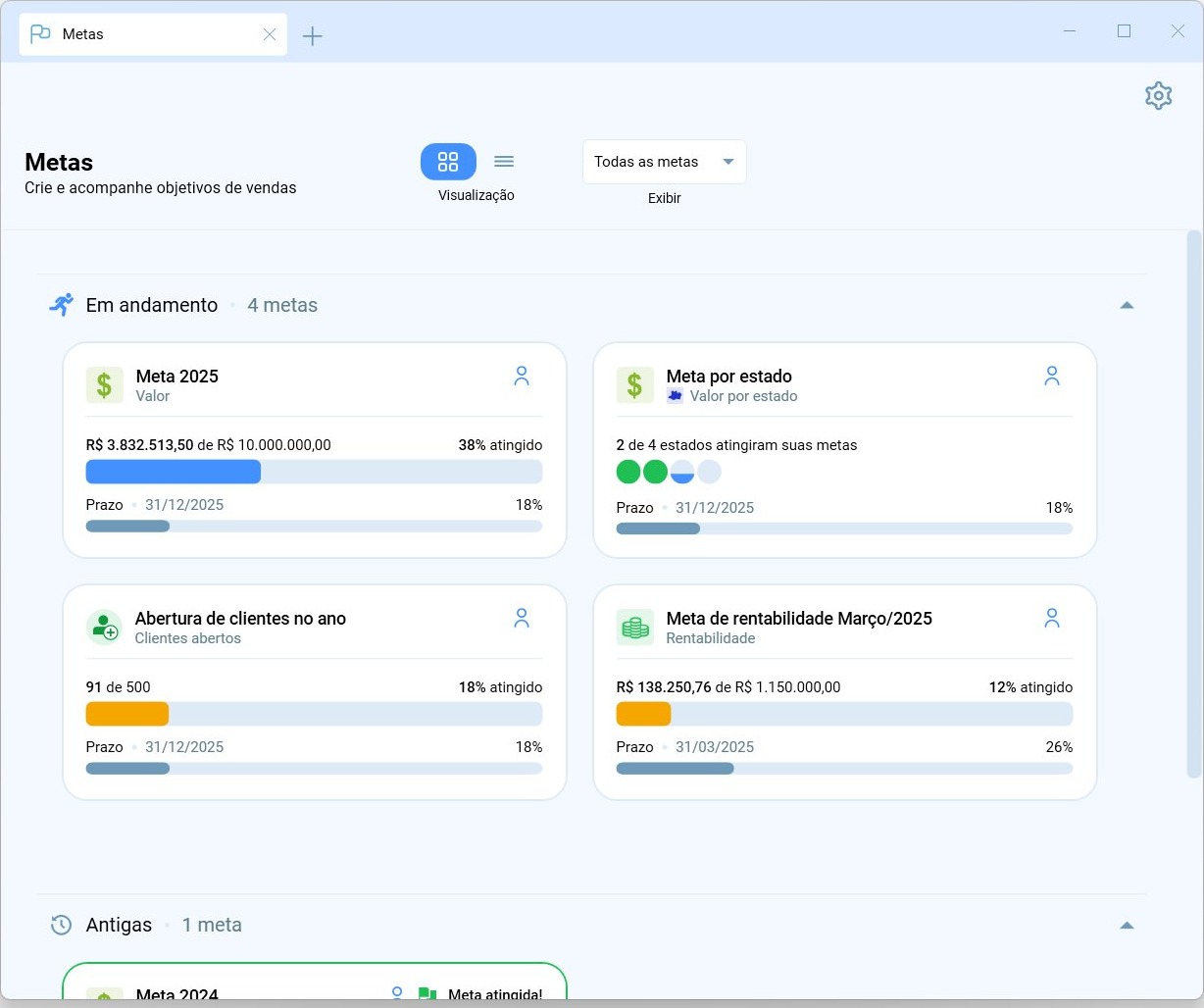
Task: Open settings with the gear icon
Action: (1158, 95)
